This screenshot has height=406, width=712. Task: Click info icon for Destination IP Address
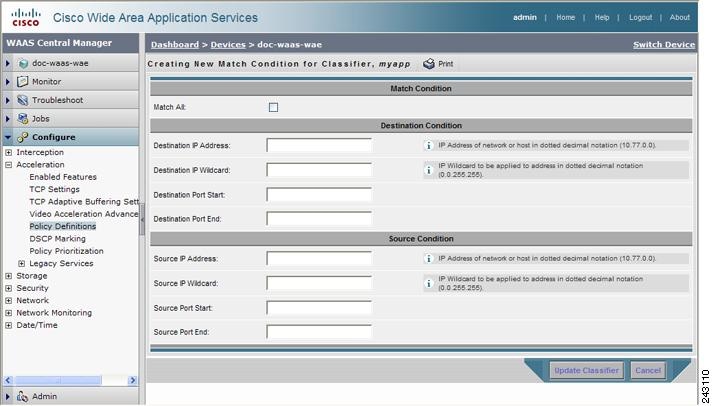click(428, 145)
